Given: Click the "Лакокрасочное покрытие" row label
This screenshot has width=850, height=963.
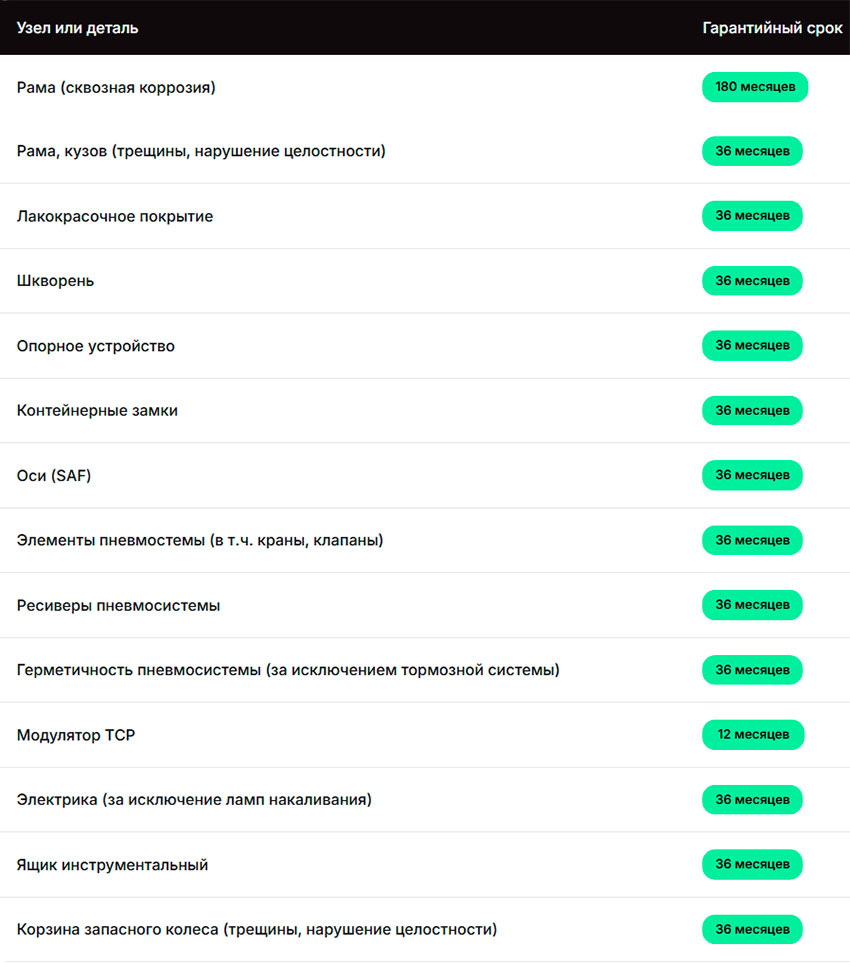Looking at the screenshot, I should coord(115,217).
